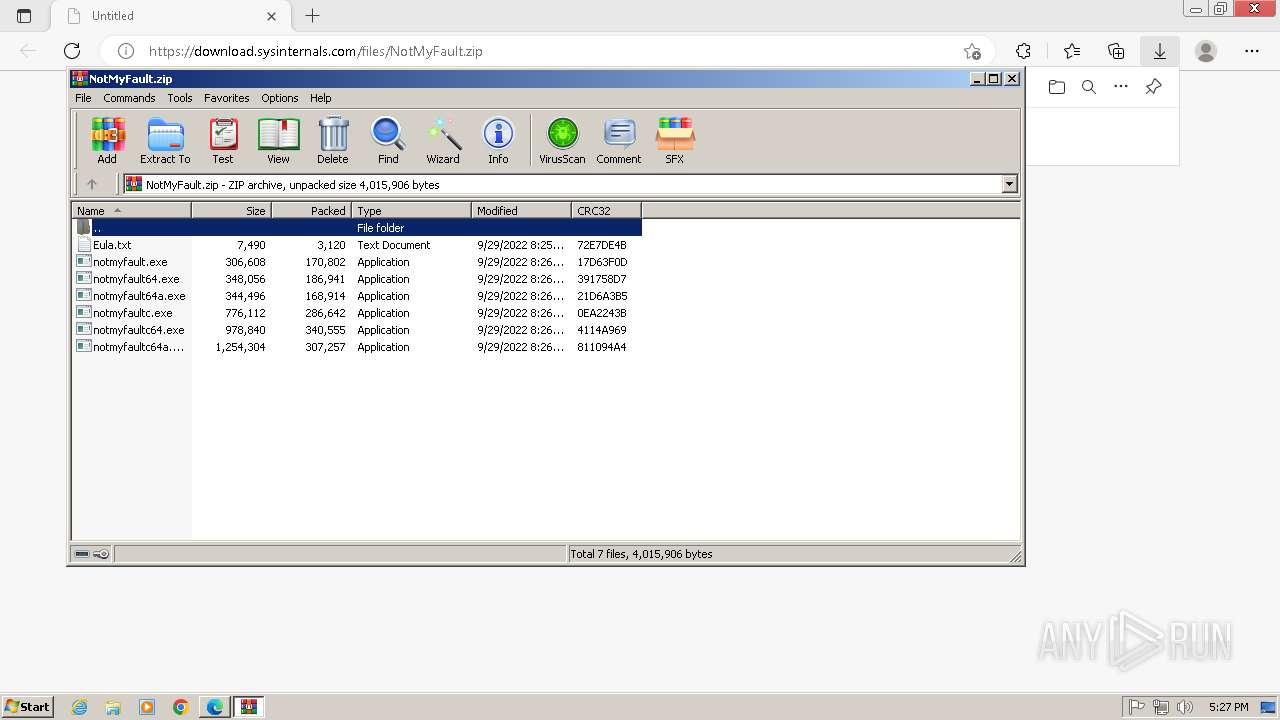This screenshot has width=1280, height=720.
Task: Search downloads icon in panel
Action: click(x=1089, y=87)
